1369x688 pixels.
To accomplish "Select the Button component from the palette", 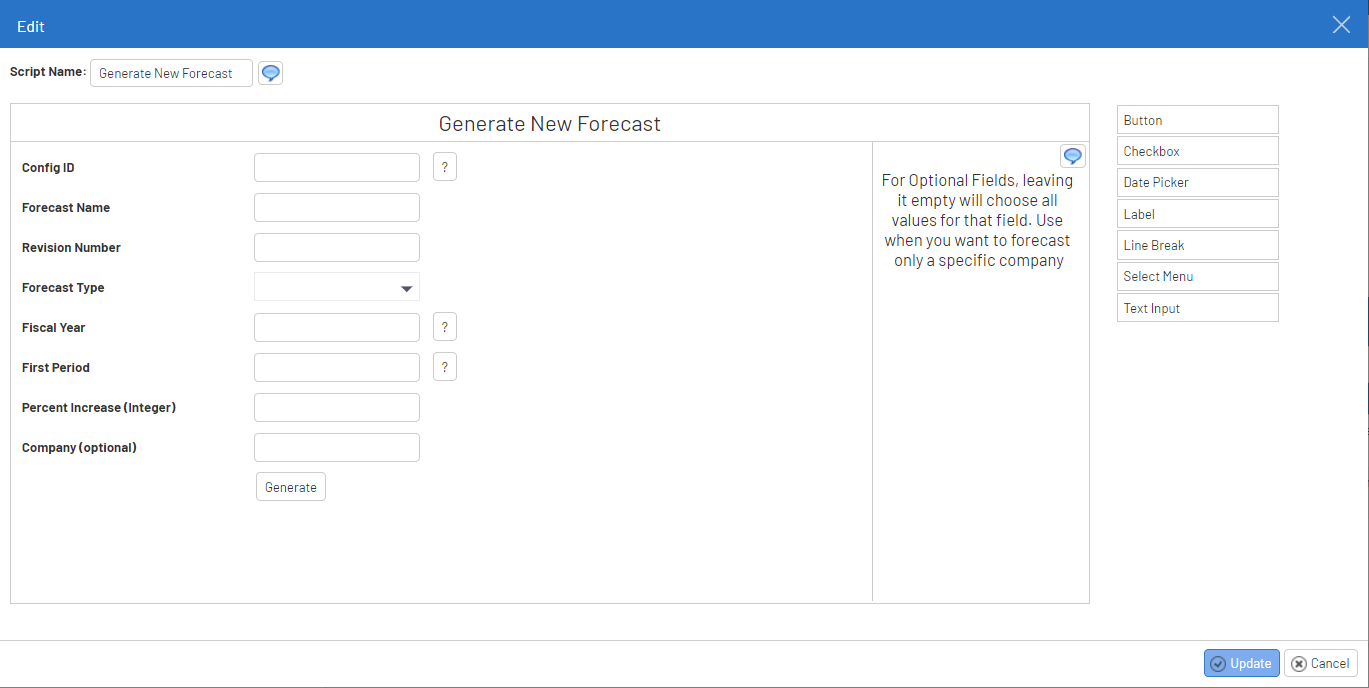I will tap(1197, 120).
